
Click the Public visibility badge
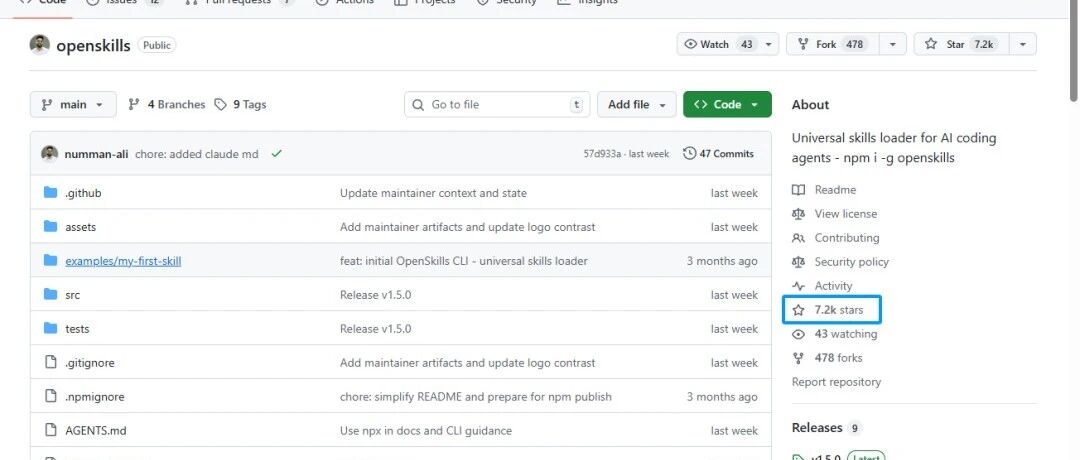click(157, 45)
